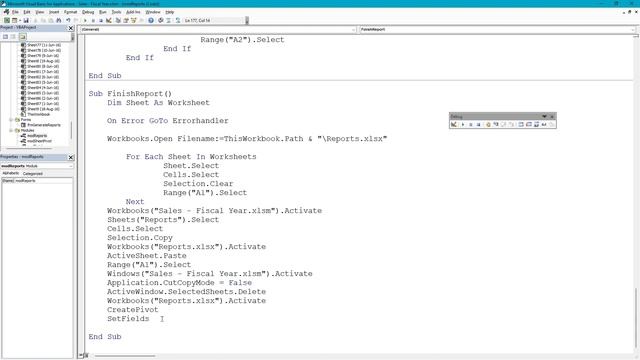Select modReports module in Project tree

click(x=37, y=136)
